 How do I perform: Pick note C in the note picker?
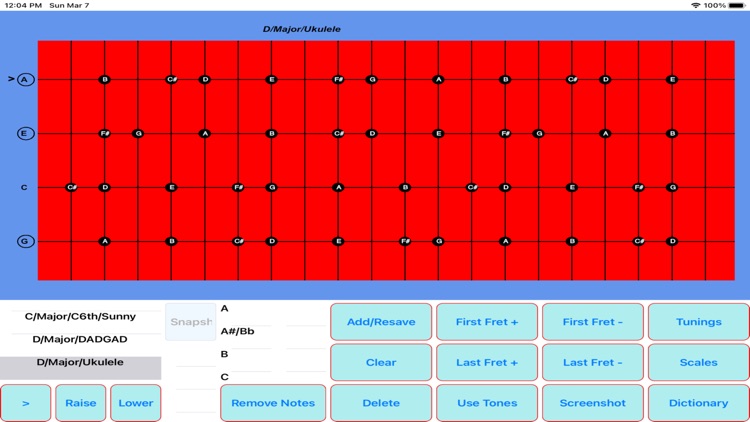tap(224, 377)
